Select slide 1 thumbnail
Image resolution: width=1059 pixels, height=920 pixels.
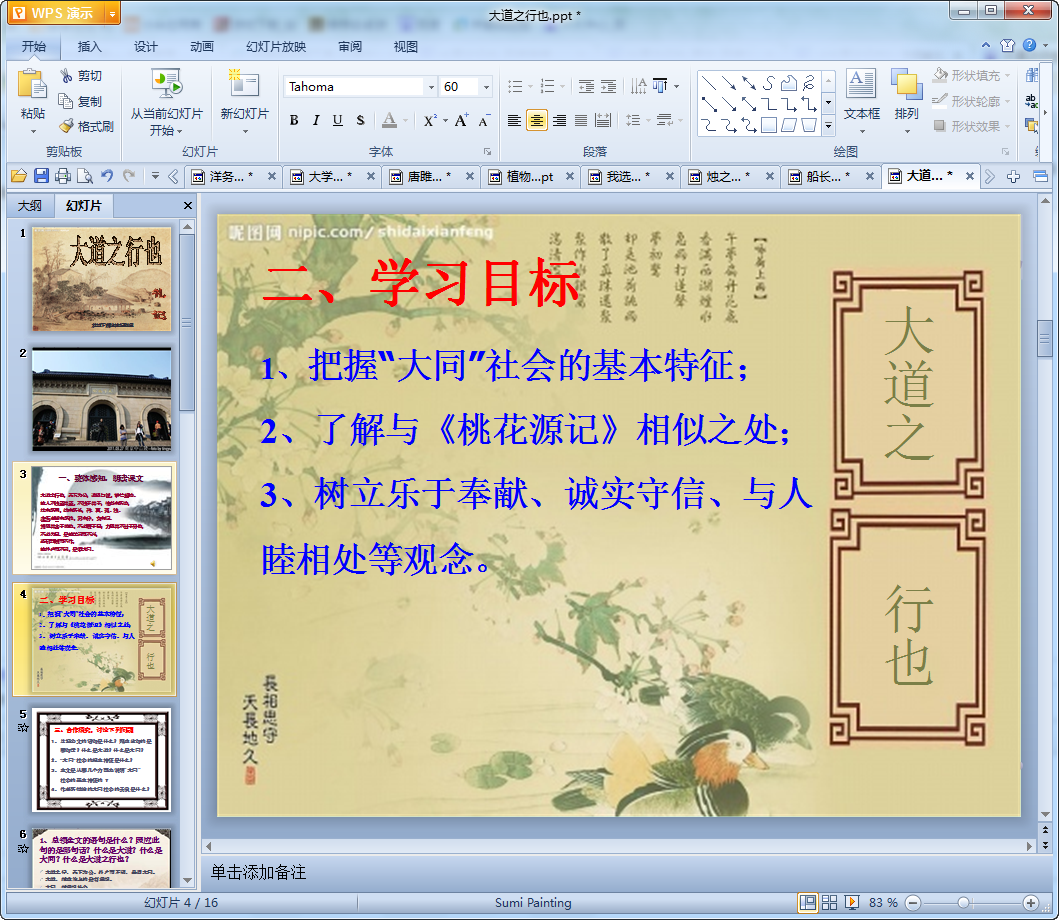[x=101, y=279]
